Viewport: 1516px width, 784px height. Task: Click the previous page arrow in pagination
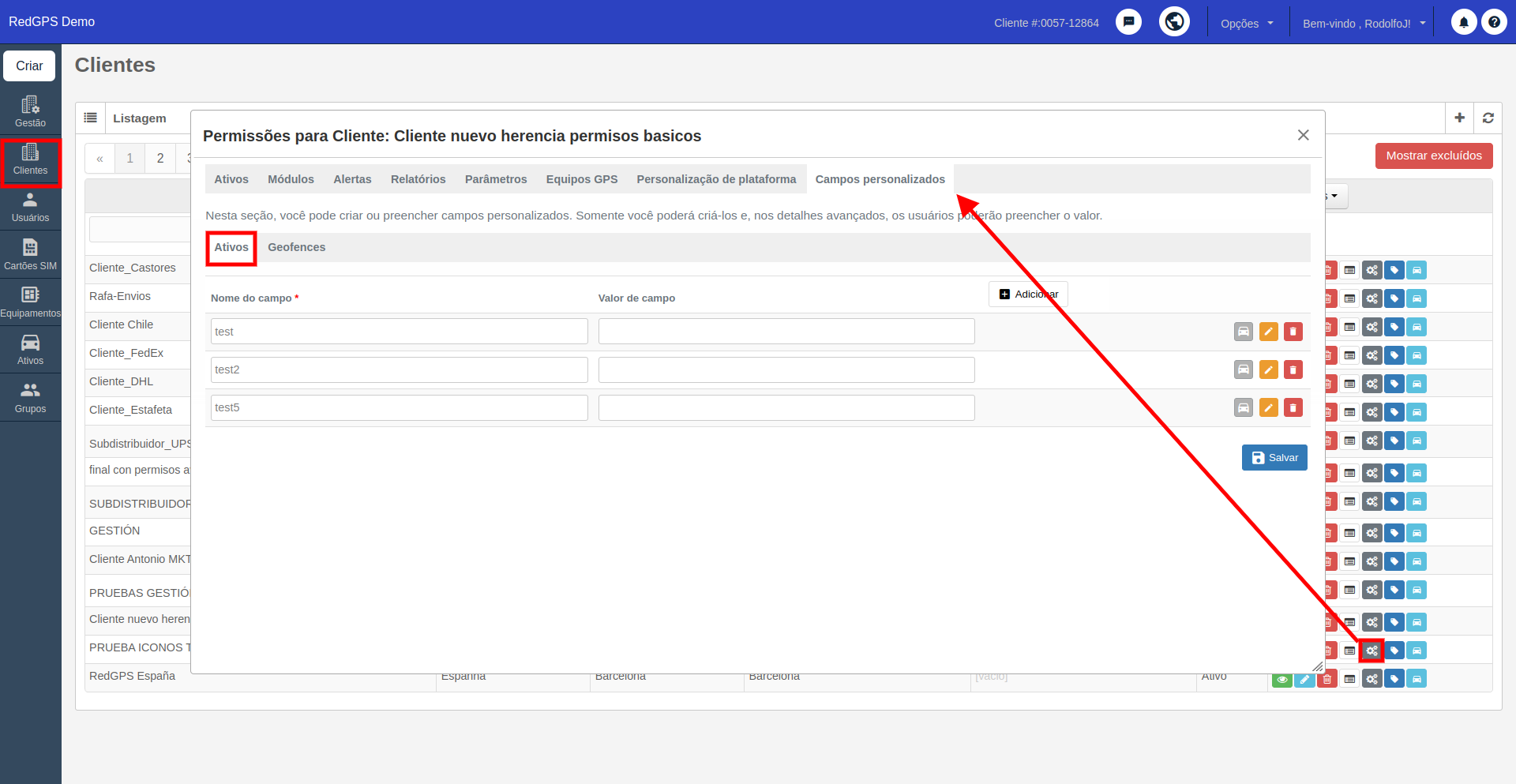(x=99, y=158)
